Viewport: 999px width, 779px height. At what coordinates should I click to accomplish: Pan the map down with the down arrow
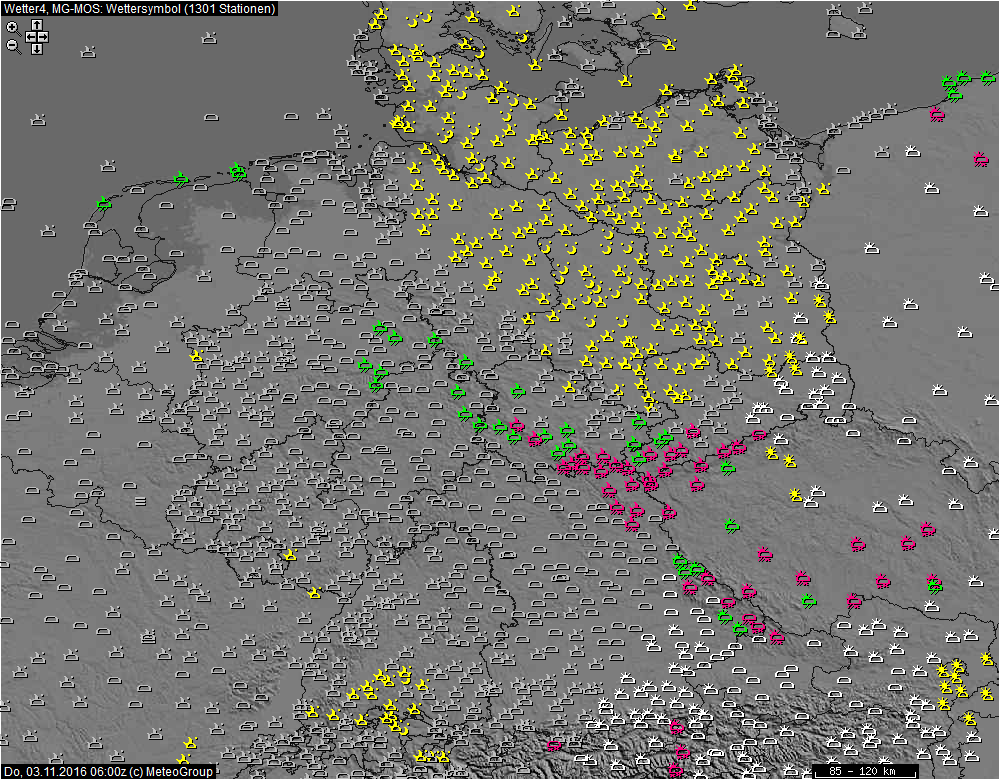point(37,49)
